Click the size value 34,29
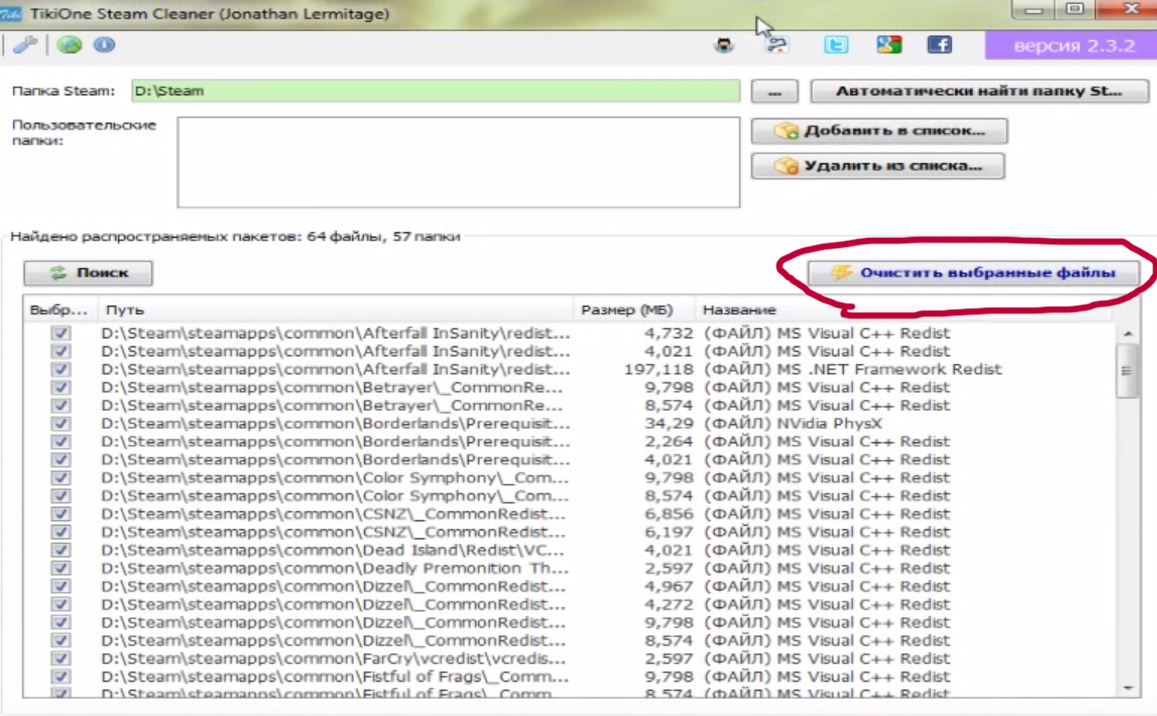The image size is (1157, 716). tap(669, 424)
